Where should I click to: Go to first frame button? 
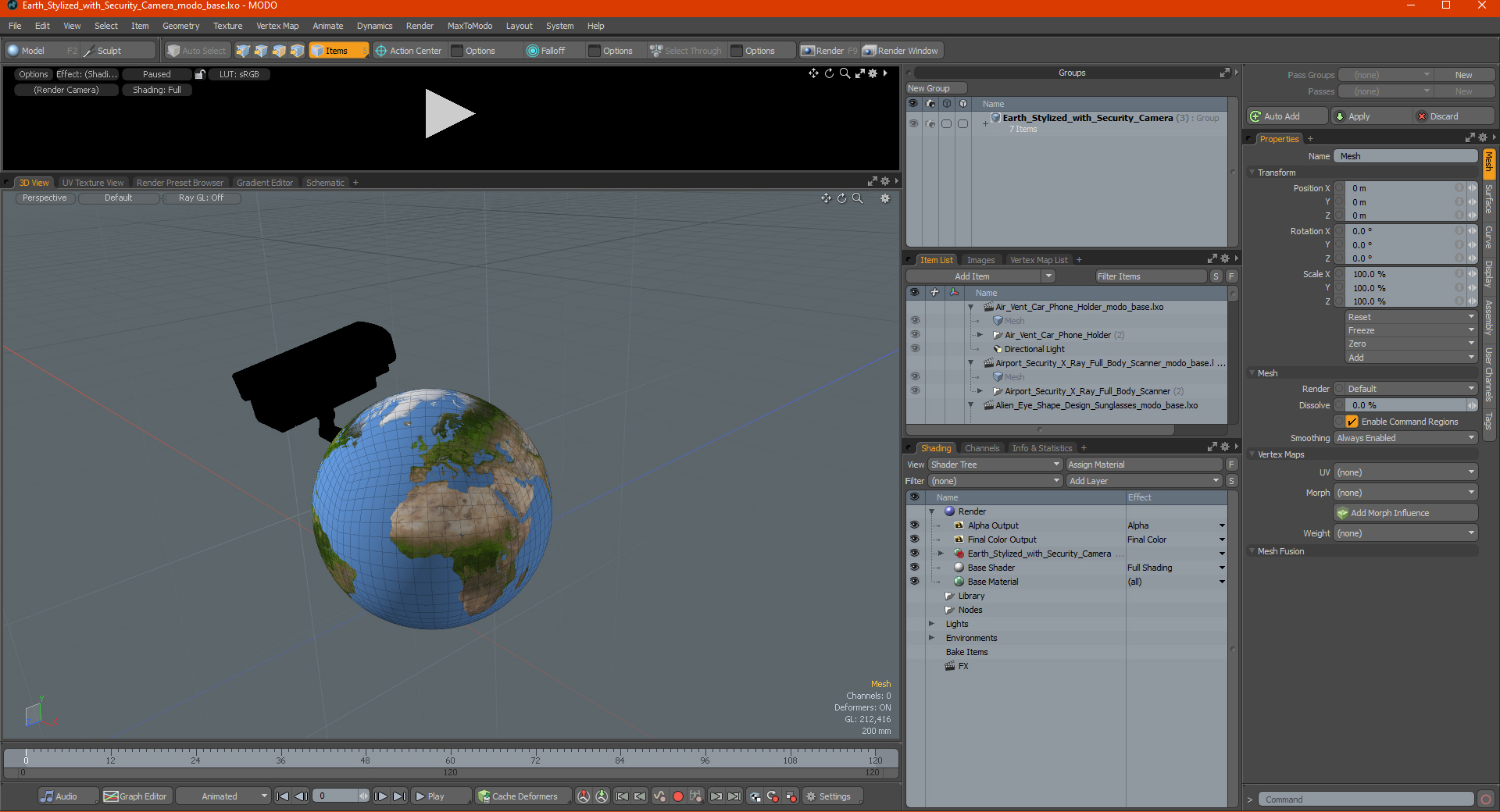tap(283, 796)
